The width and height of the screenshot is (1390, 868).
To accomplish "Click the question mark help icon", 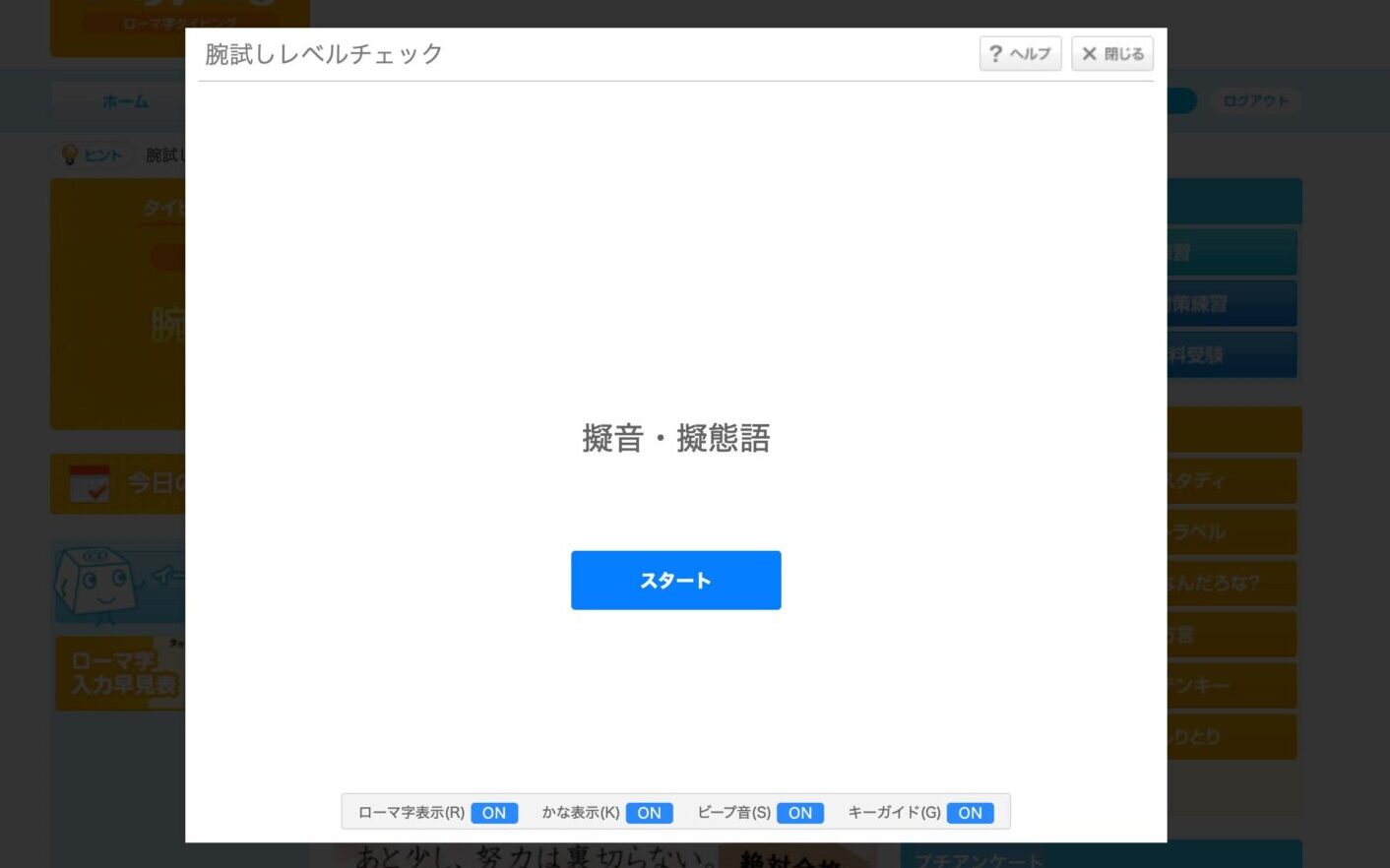I will [995, 54].
